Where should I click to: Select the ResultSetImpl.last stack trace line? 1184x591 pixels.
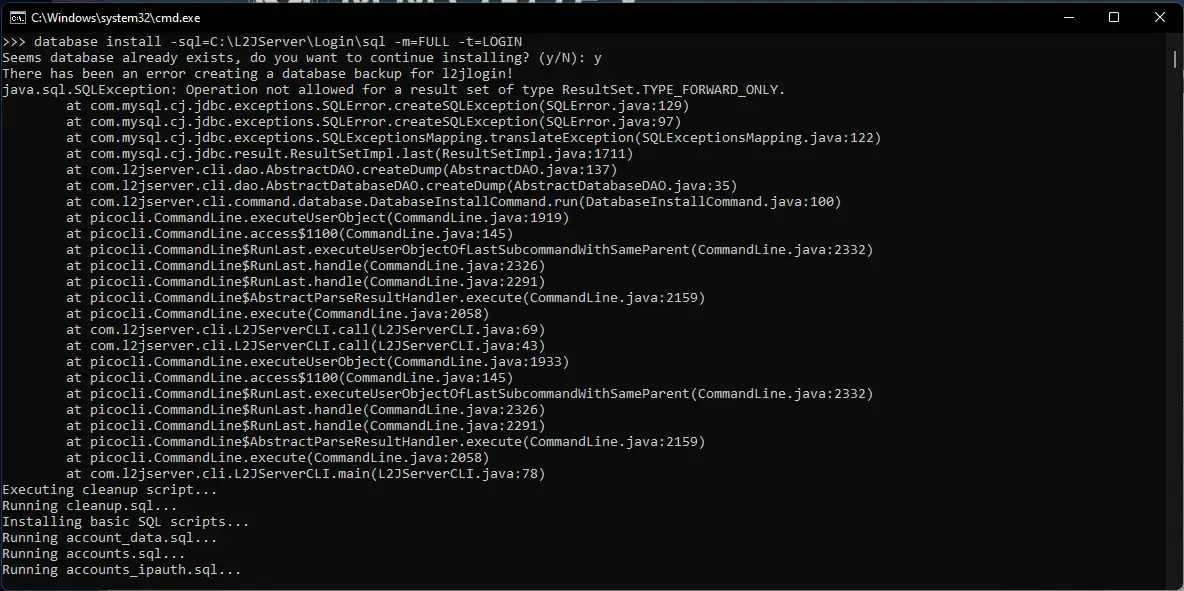pos(350,154)
